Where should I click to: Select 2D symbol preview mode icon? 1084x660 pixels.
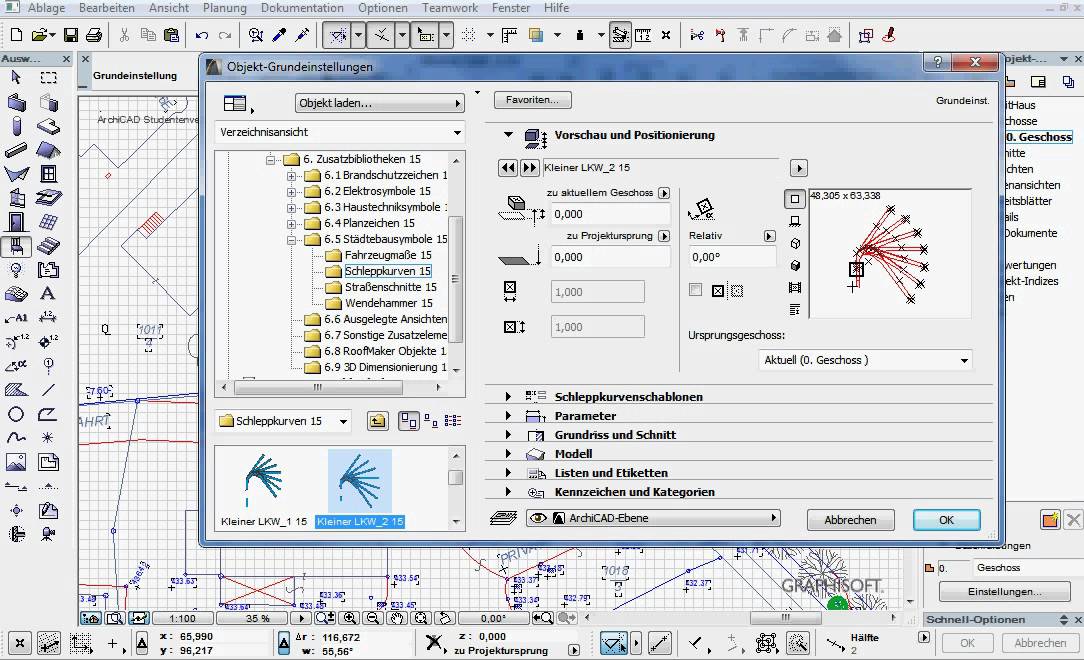(x=795, y=199)
